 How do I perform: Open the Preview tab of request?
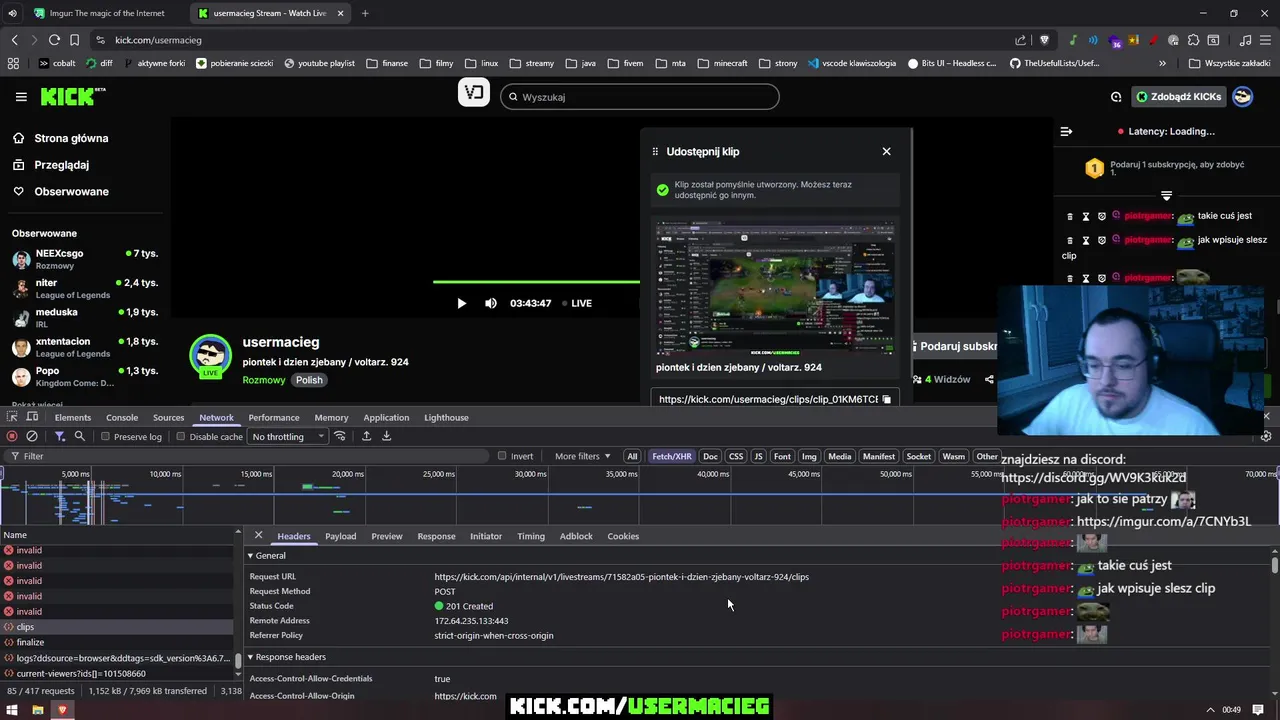click(387, 536)
